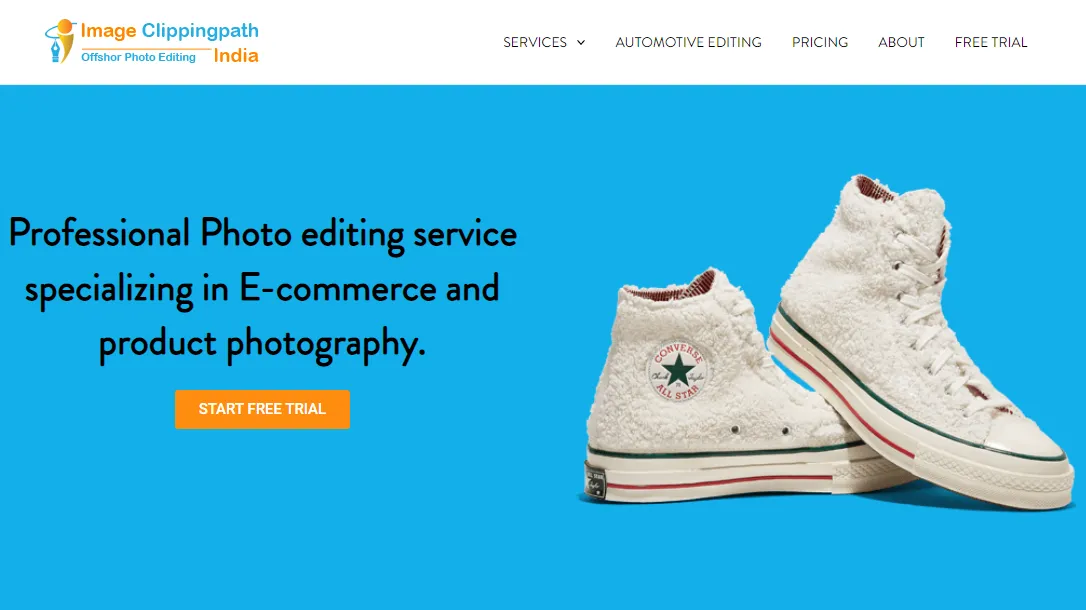This screenshot has height=610, width=1086.
Task: Click the FREE TRIAL navigation link
Action: click(x=990, y=42)
